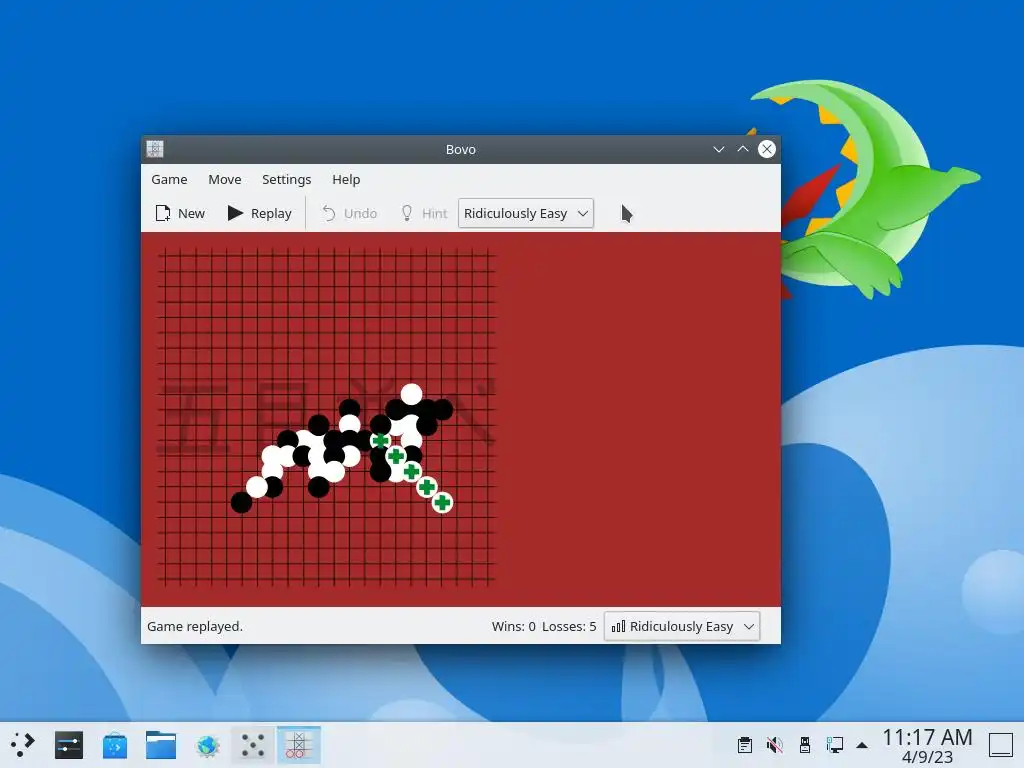Click the Losses: 5 status text
This screenshot has height=768, width=1024.
tap(569, 626)
